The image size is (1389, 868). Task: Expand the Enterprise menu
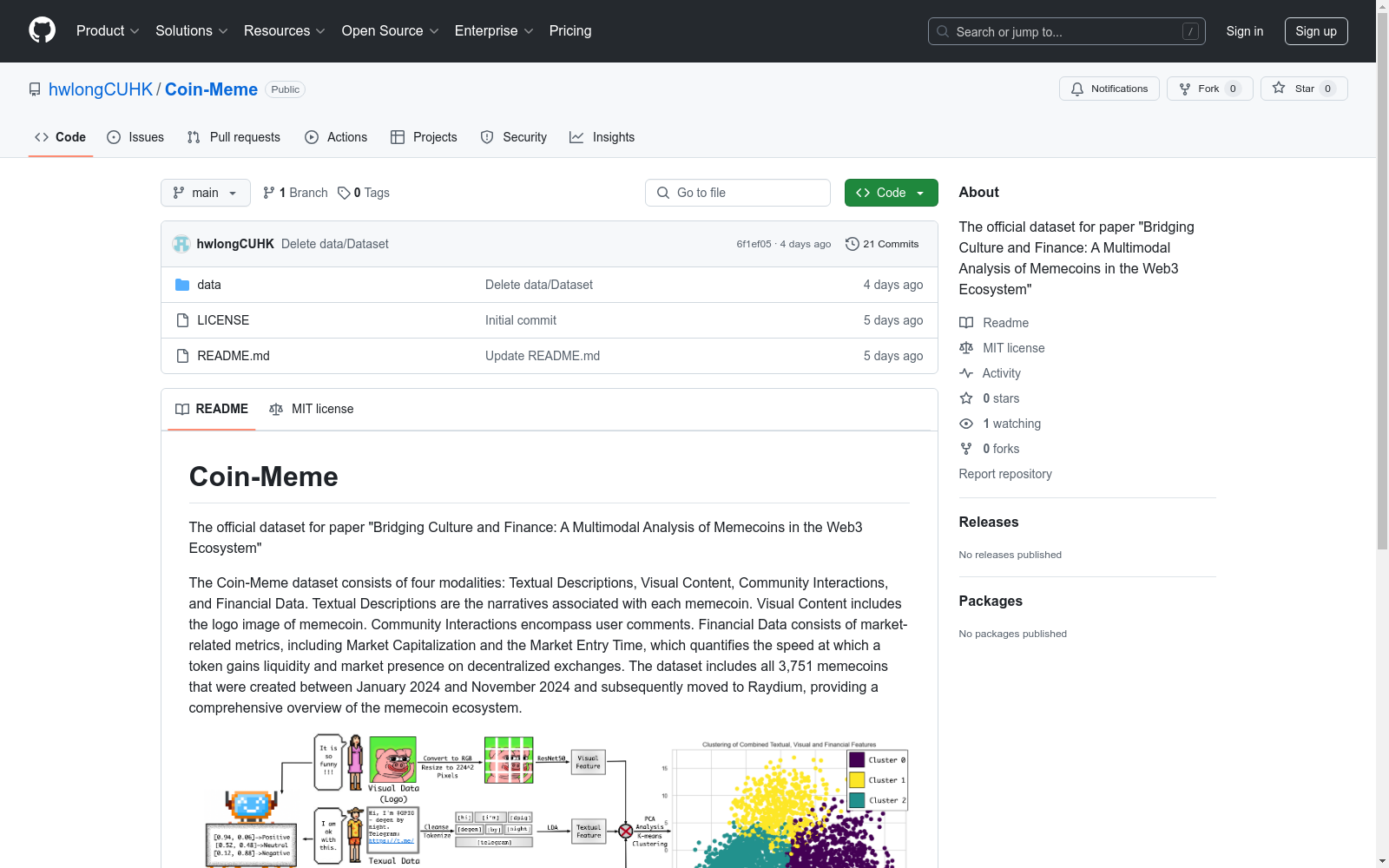(x=494, y=31)
